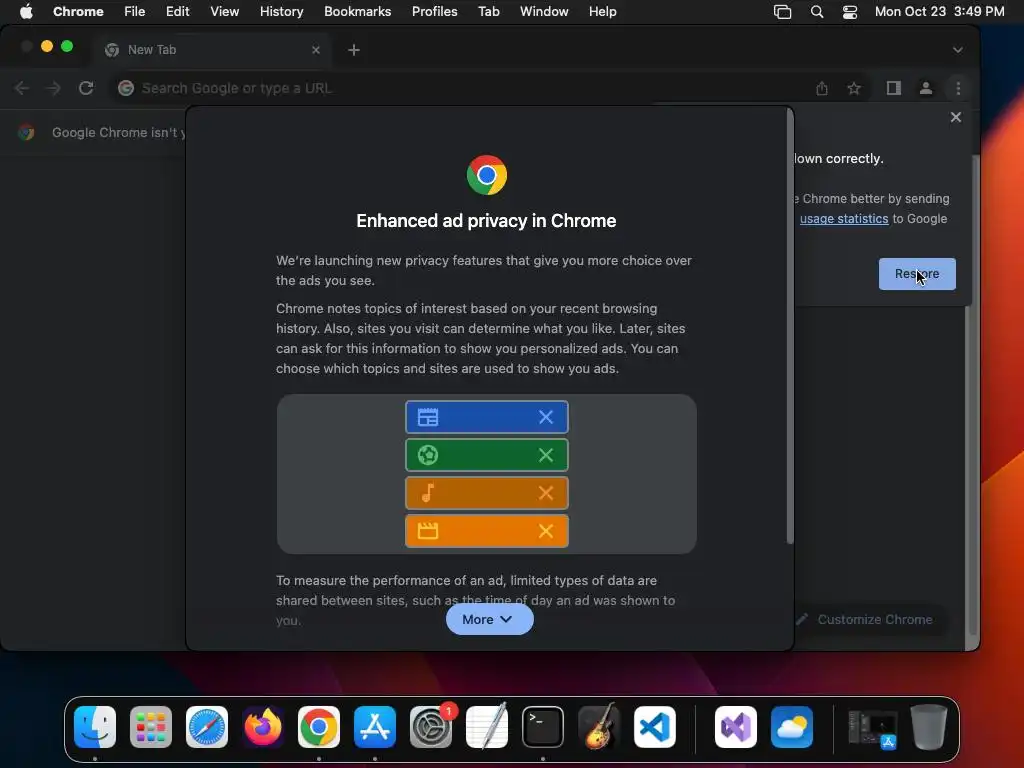Open the Apple menu
The width and height of the screenshot is (1024, 768).
(26, 11)
